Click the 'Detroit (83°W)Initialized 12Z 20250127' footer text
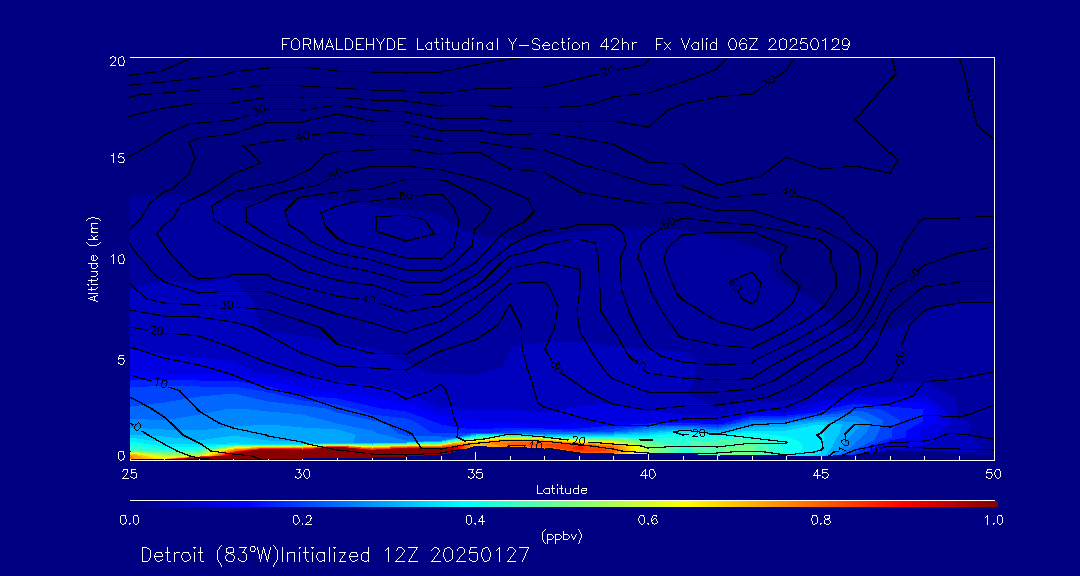 point(335,555)
